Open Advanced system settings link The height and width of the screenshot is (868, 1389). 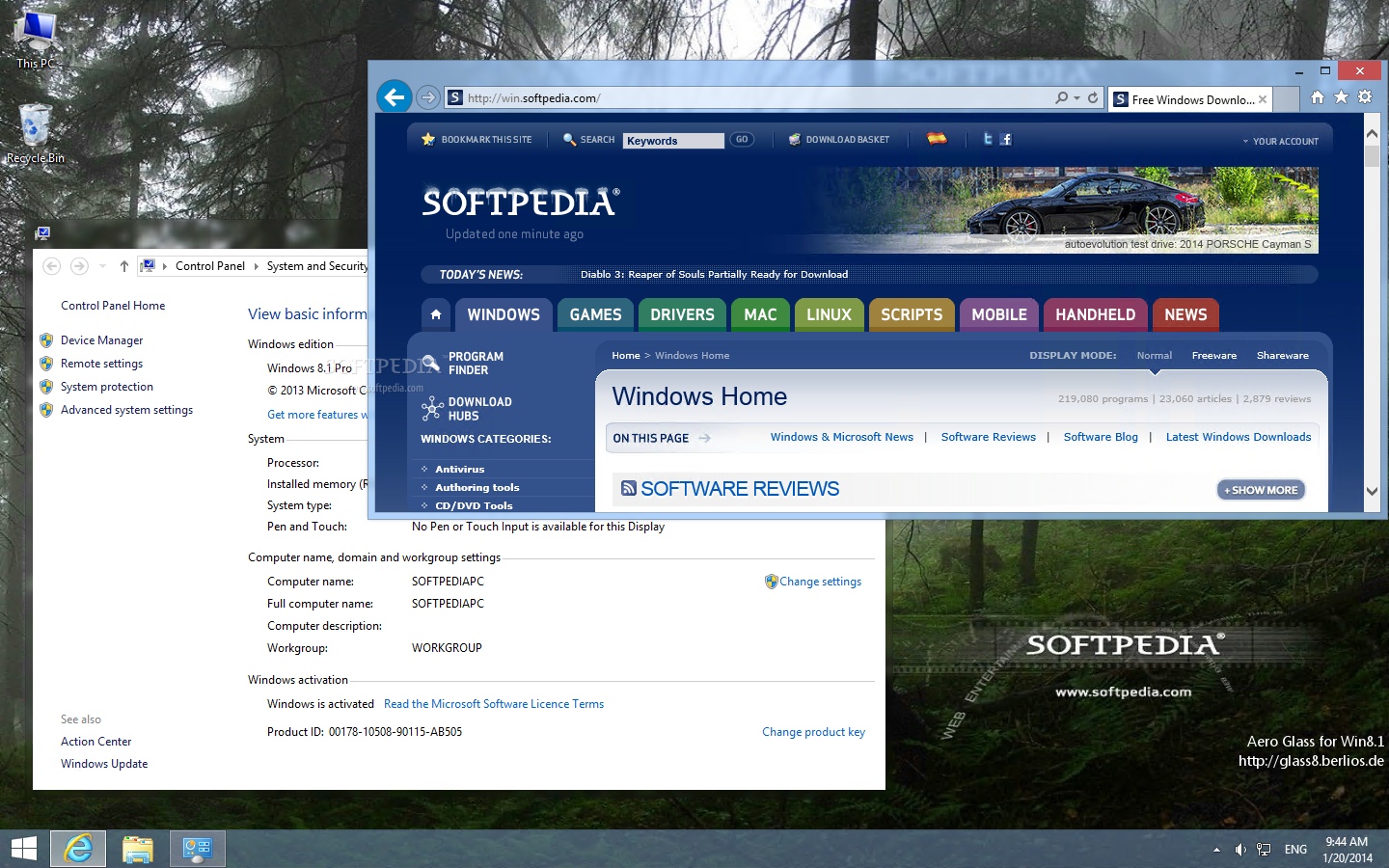coord(126,410)
